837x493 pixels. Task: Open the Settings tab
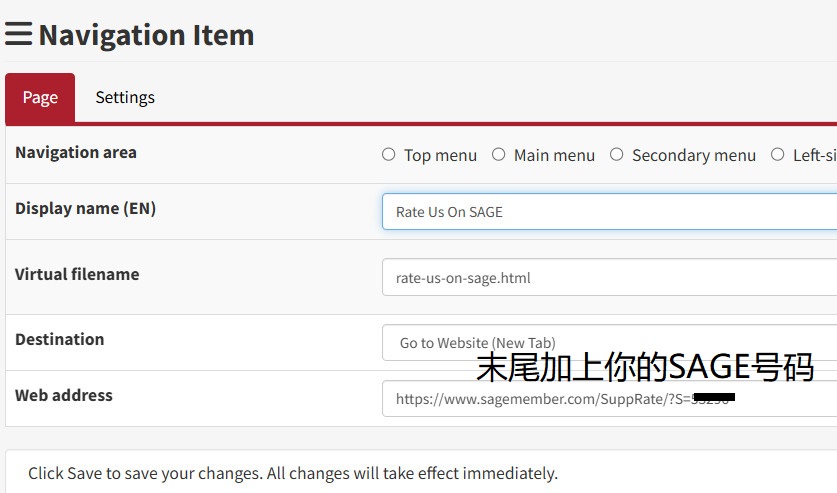125,98
